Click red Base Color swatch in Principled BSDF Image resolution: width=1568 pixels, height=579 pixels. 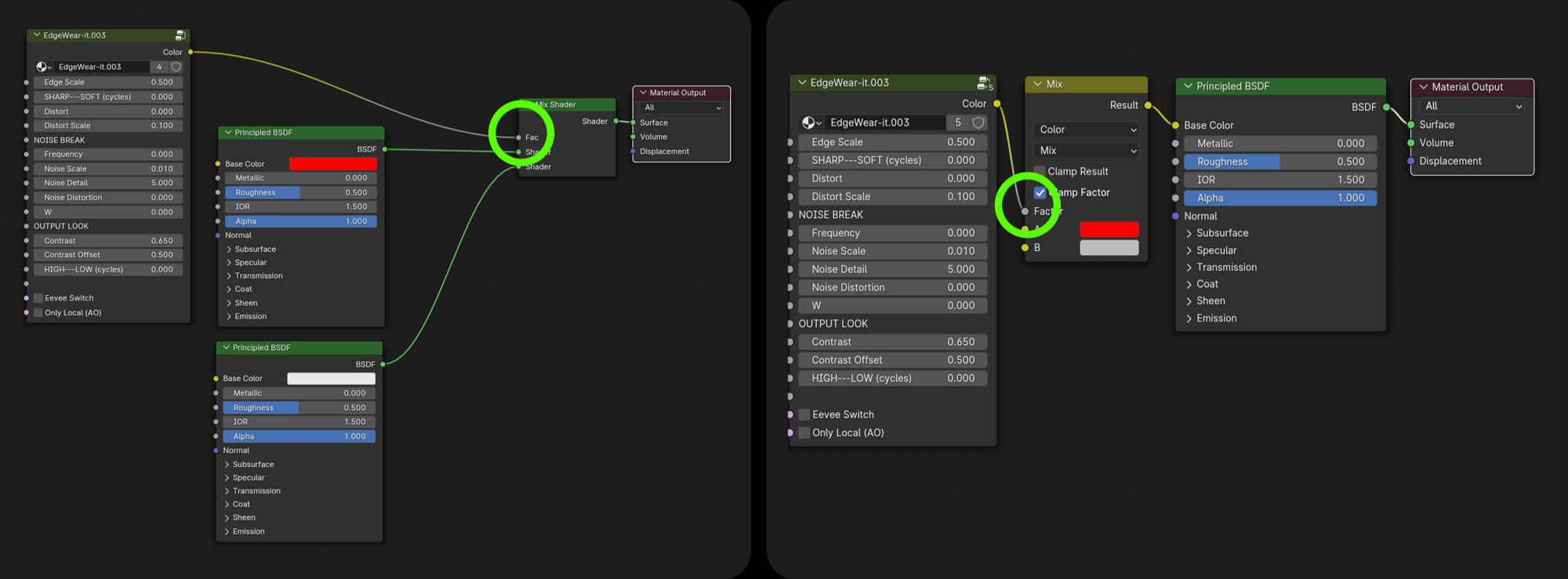tap(332, 164)
